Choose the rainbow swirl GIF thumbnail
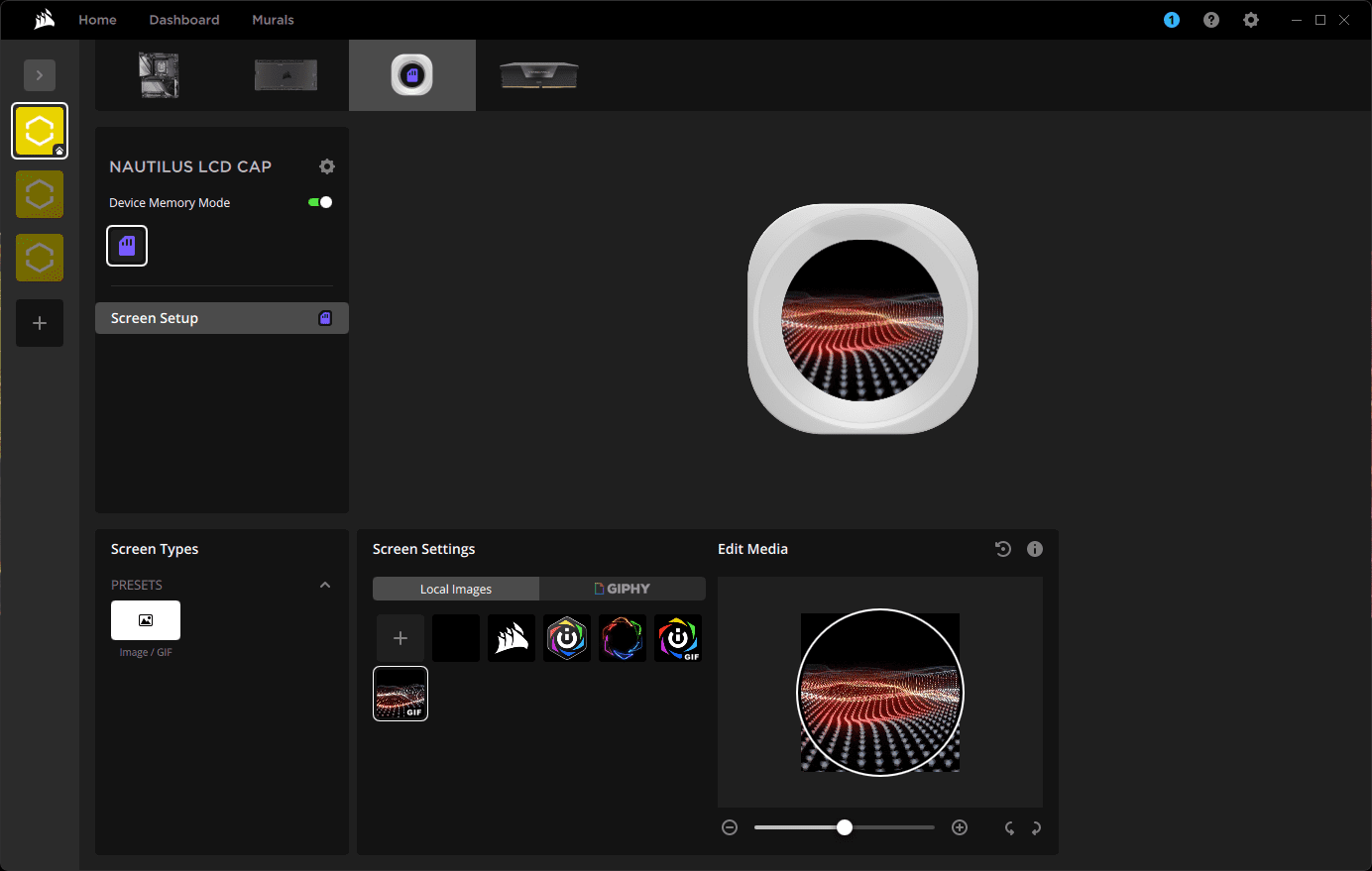Image resolution: width=1372 pixels, height=871 pixels. tap(622, 637)
